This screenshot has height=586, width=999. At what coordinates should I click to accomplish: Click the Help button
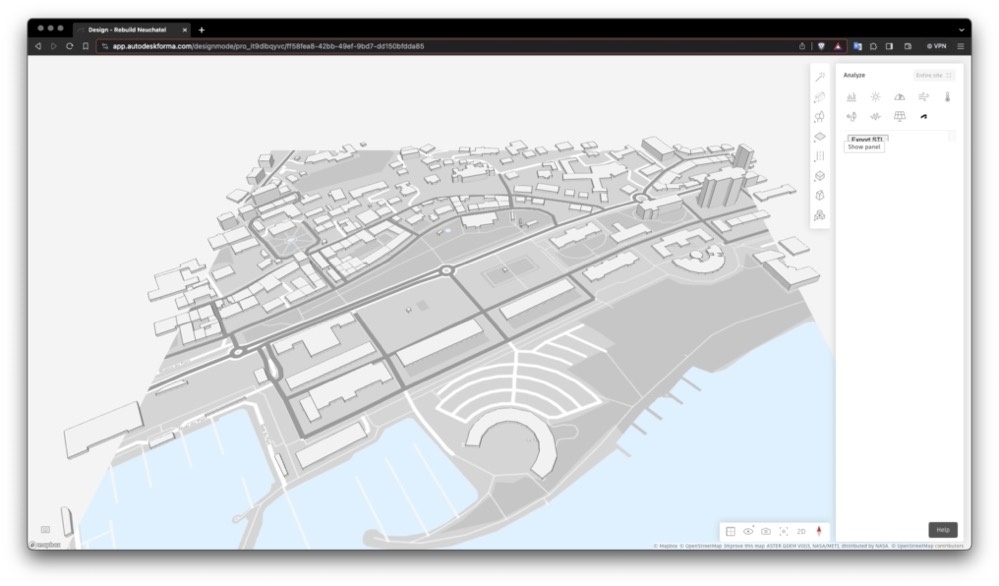pyautogui.click(x=942, y=530)
